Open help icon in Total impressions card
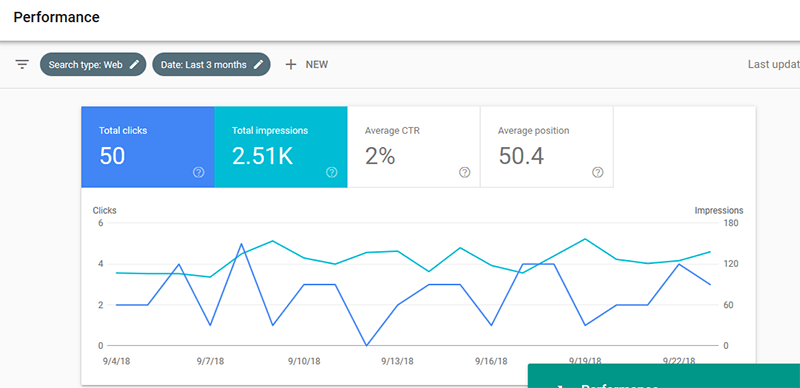The image size is (800, 388). pos(332,173)
